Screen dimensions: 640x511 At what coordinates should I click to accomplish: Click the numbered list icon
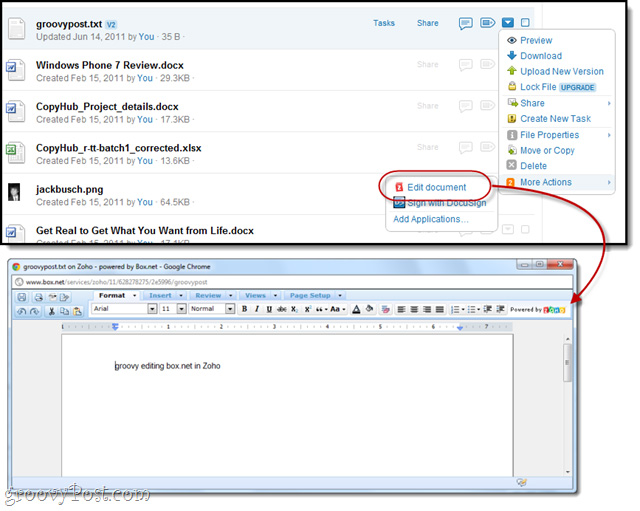click(x=457, y=309)
